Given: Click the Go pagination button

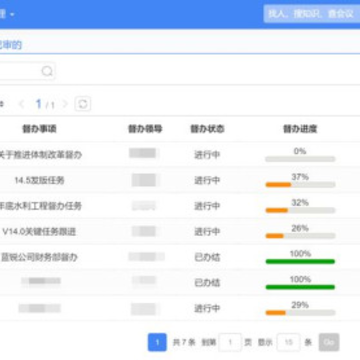Looking at the screenshot, I should (329, 342).
